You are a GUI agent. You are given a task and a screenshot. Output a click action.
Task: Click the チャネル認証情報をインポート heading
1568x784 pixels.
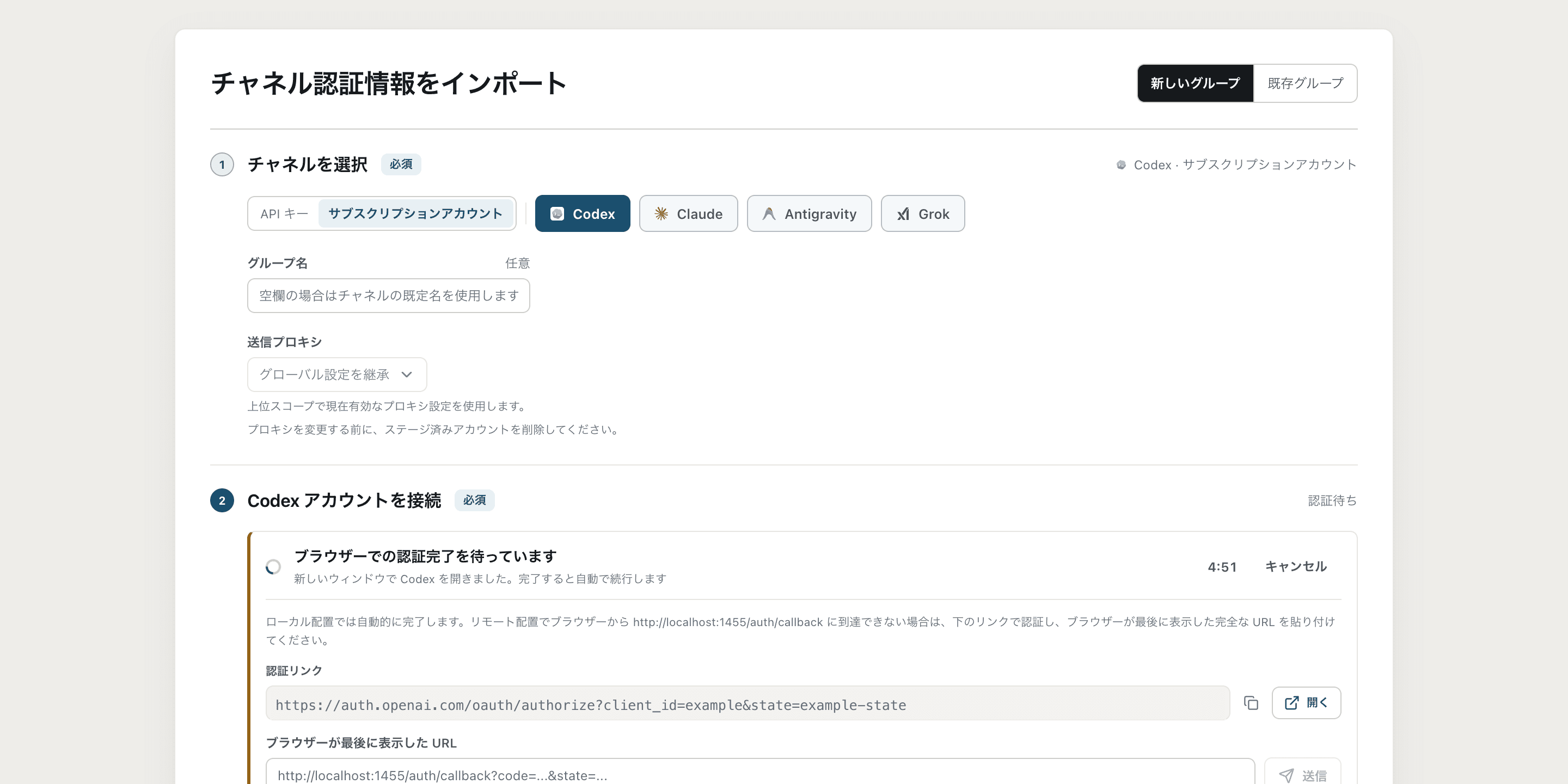tap(389, 83)
